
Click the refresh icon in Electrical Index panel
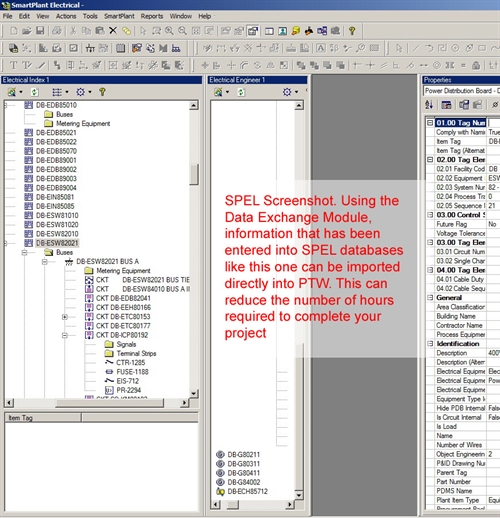click(34, 92)
